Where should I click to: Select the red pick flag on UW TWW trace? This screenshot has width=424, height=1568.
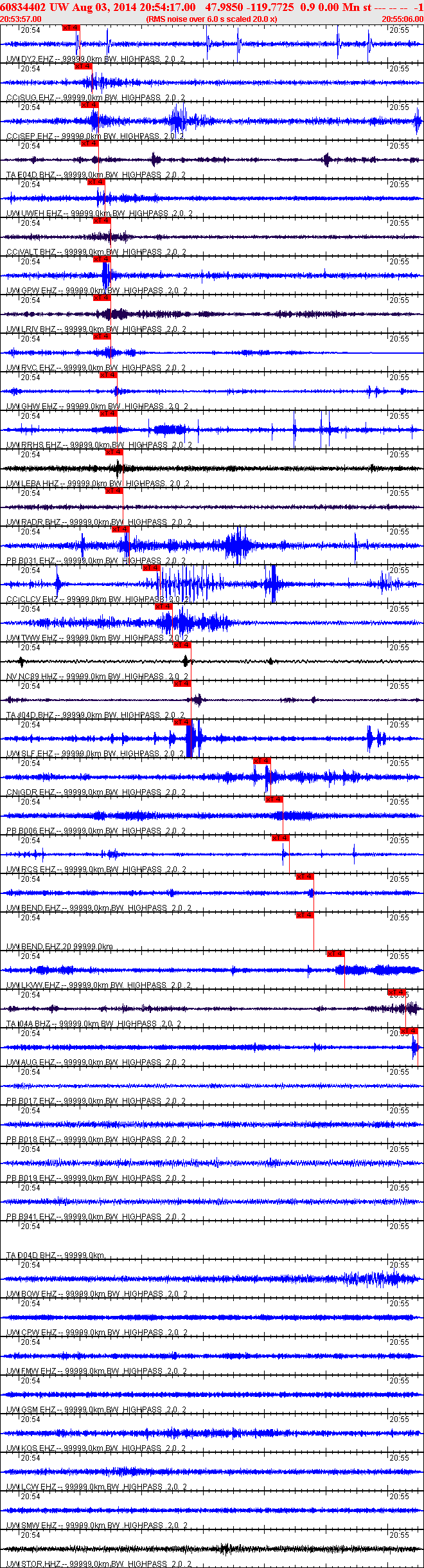coord(163,606)
